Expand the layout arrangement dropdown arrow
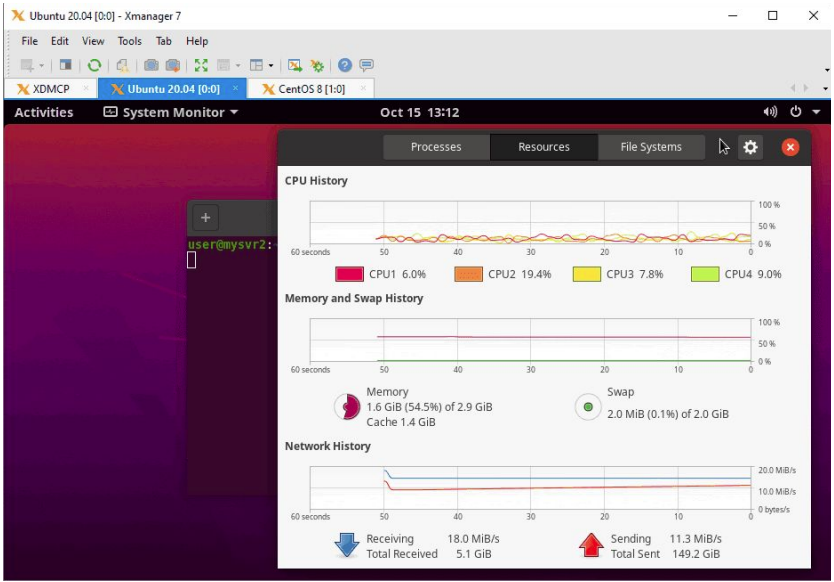 click(271, 66)
